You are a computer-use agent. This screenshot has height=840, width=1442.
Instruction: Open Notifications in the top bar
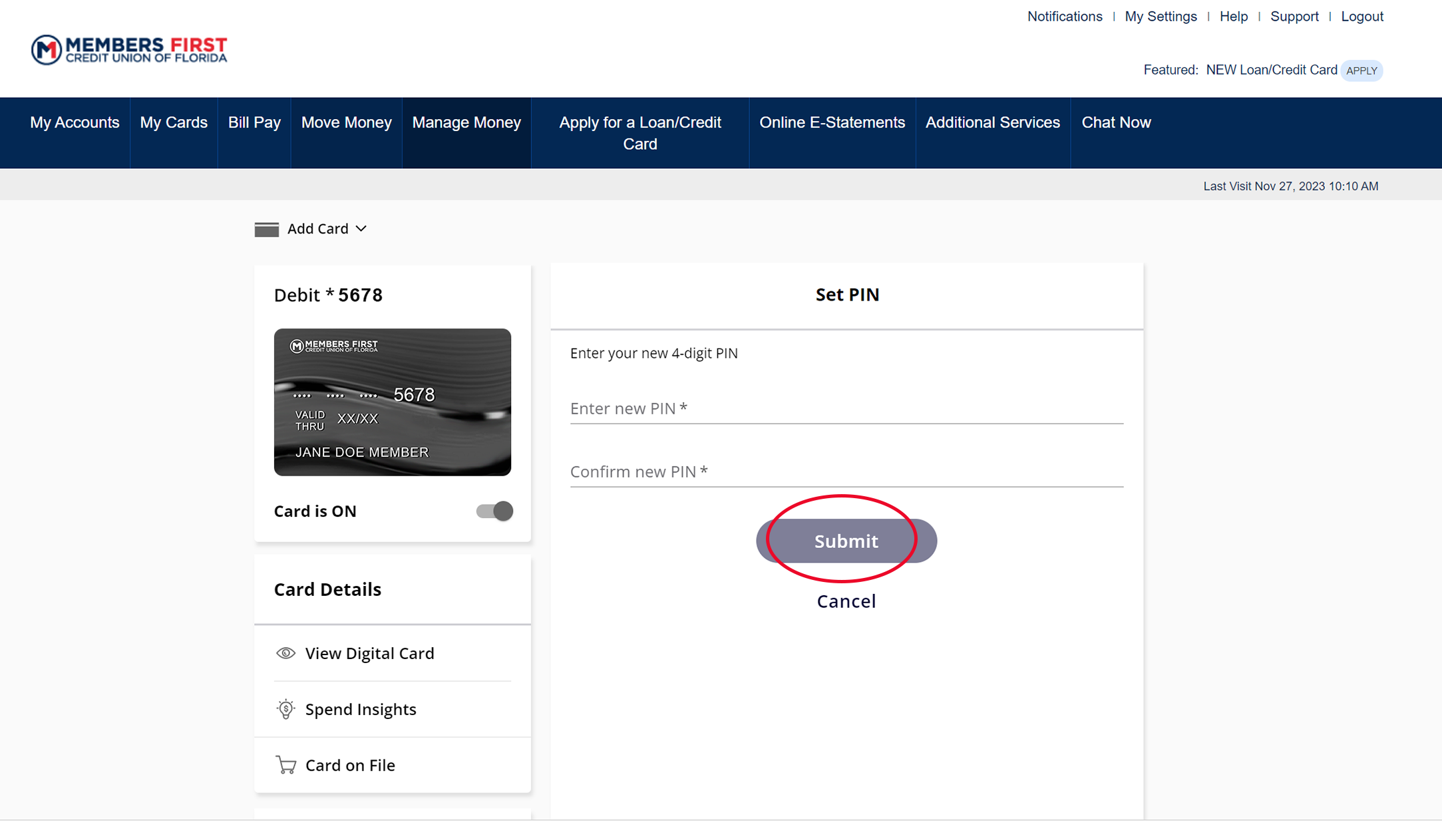pyautogui.click(x=1064, y=17)
